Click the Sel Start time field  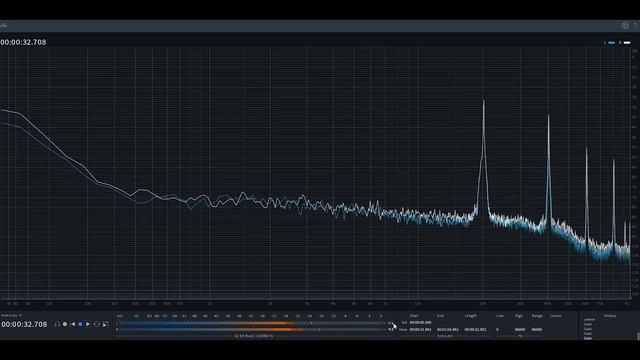tap(420, 322)
